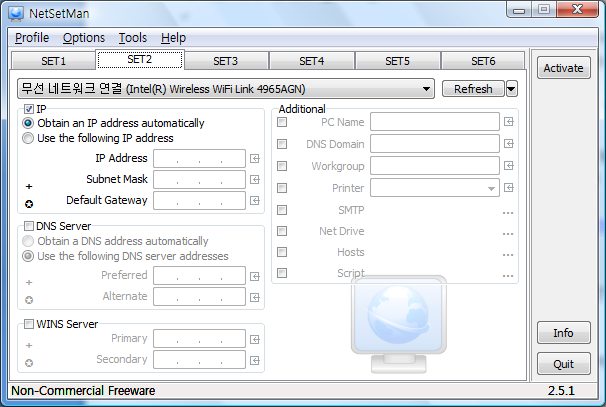Switch to the SET4 tab

click(x=312, y=61)
